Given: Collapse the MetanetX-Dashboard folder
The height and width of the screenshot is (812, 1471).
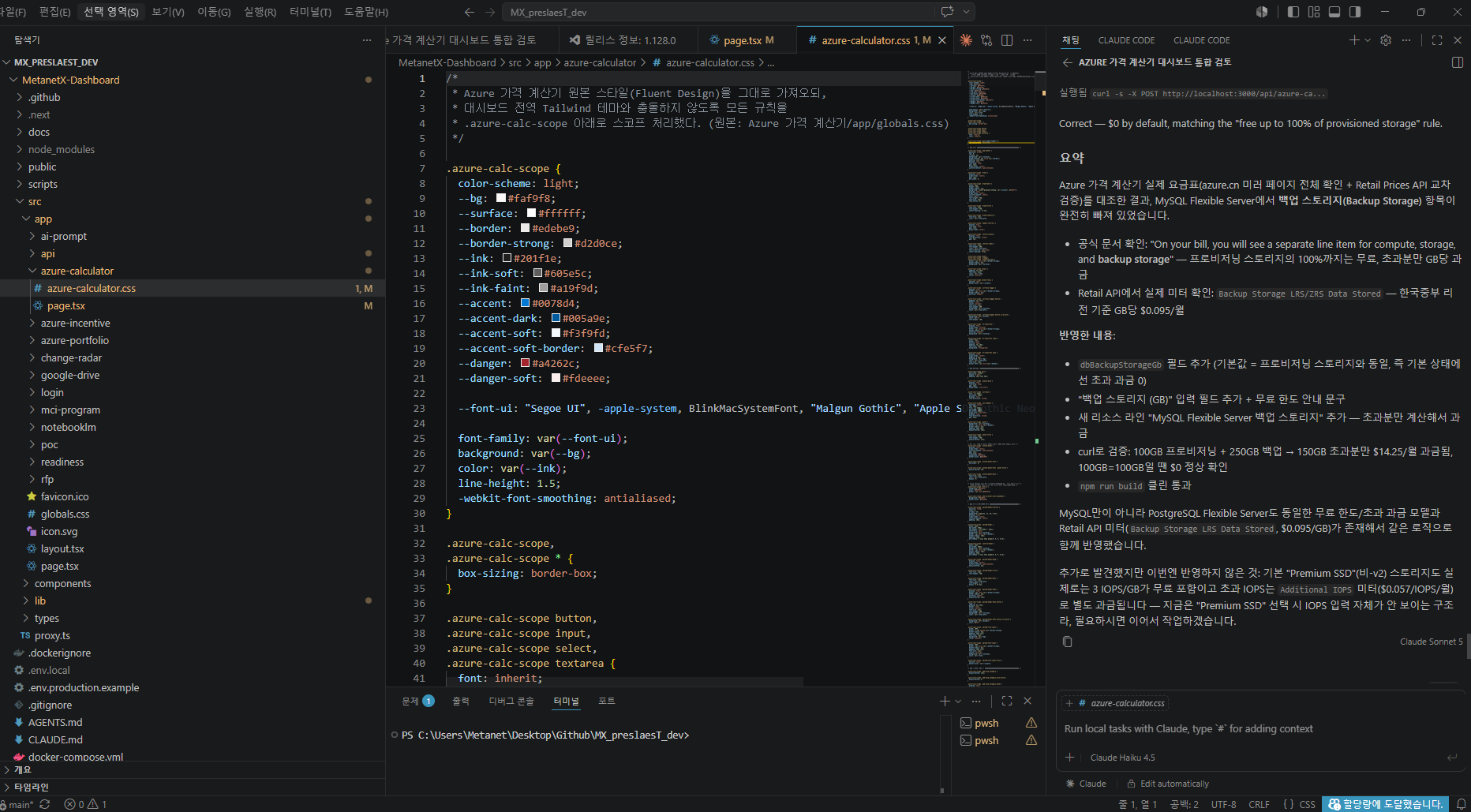Looking at the screenshot, I should 70,80.
